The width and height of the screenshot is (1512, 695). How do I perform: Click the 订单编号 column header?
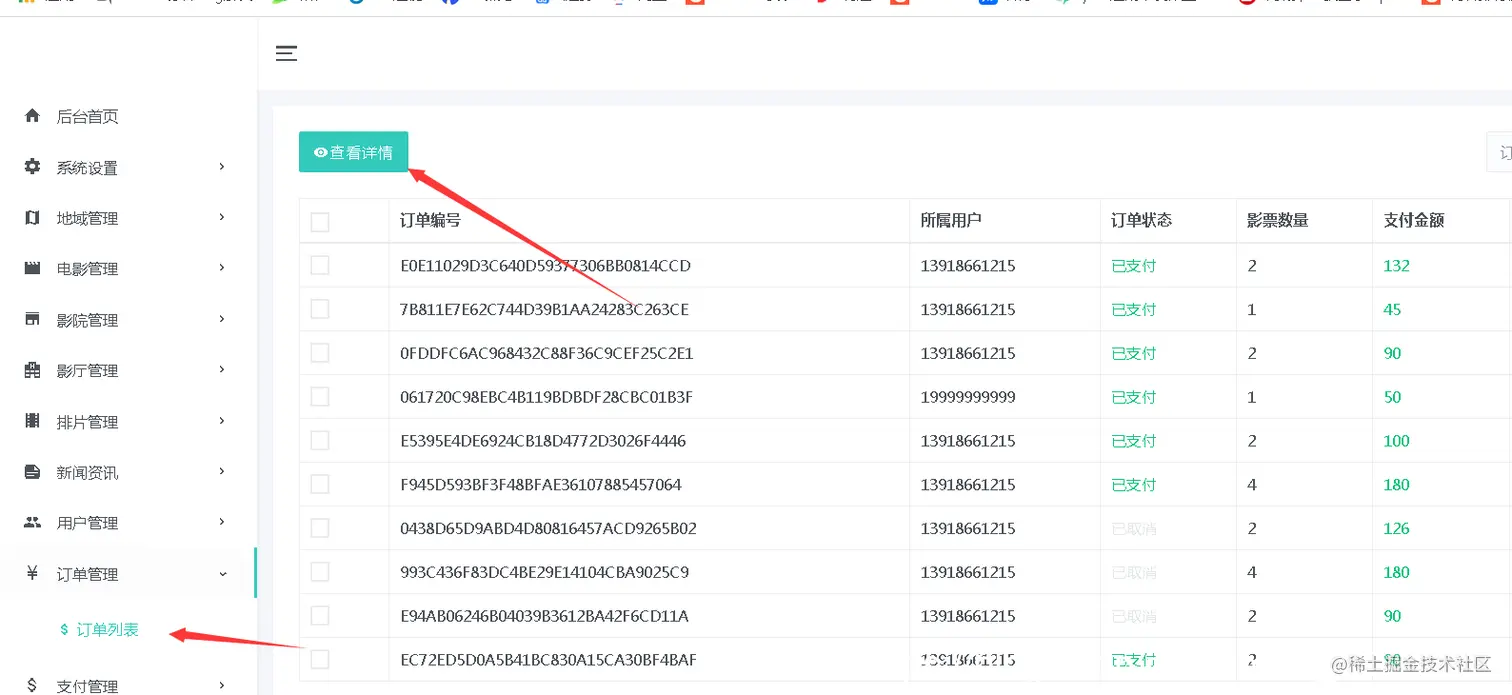[x=430, y=220]
